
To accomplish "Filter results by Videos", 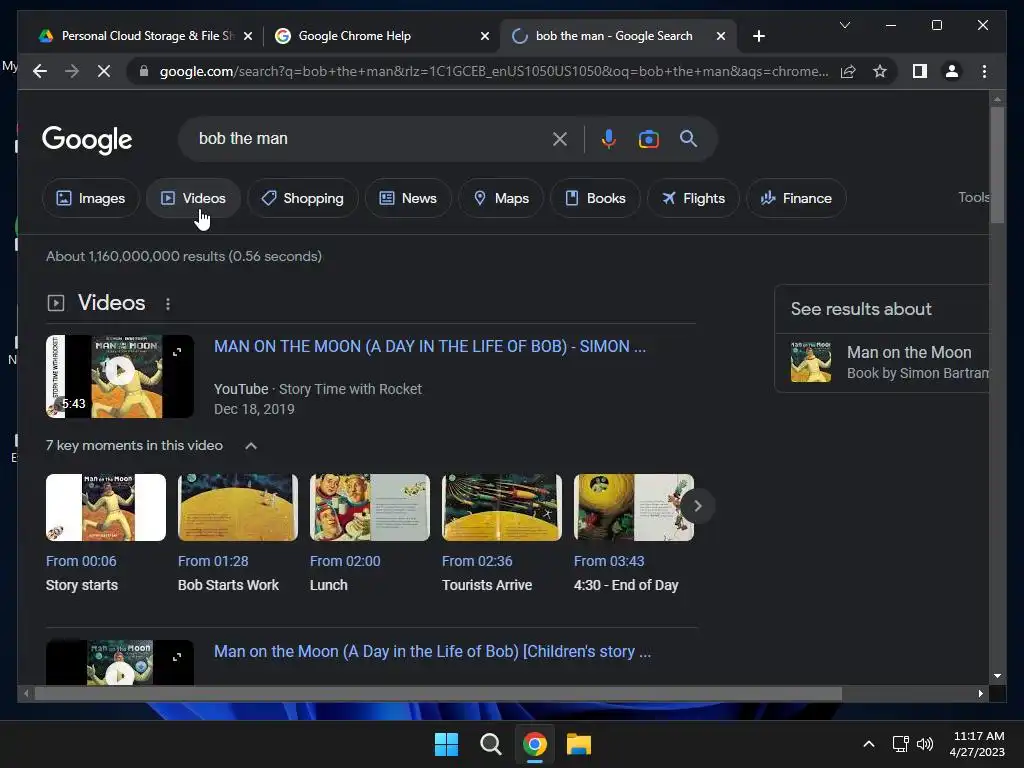I will [x=193, y=198].
